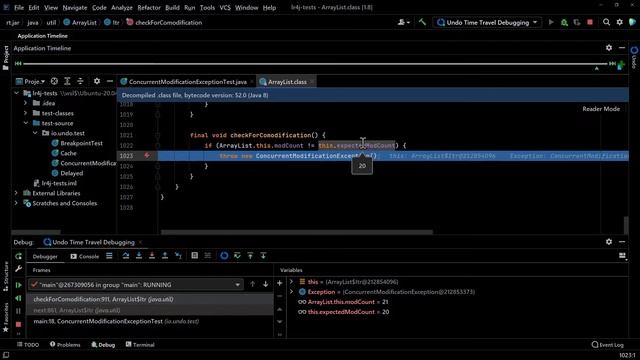This screenshot has height=360, width=640.
Task: Click Step Into icon in debugger toolbar
Action: coord(139,256)
